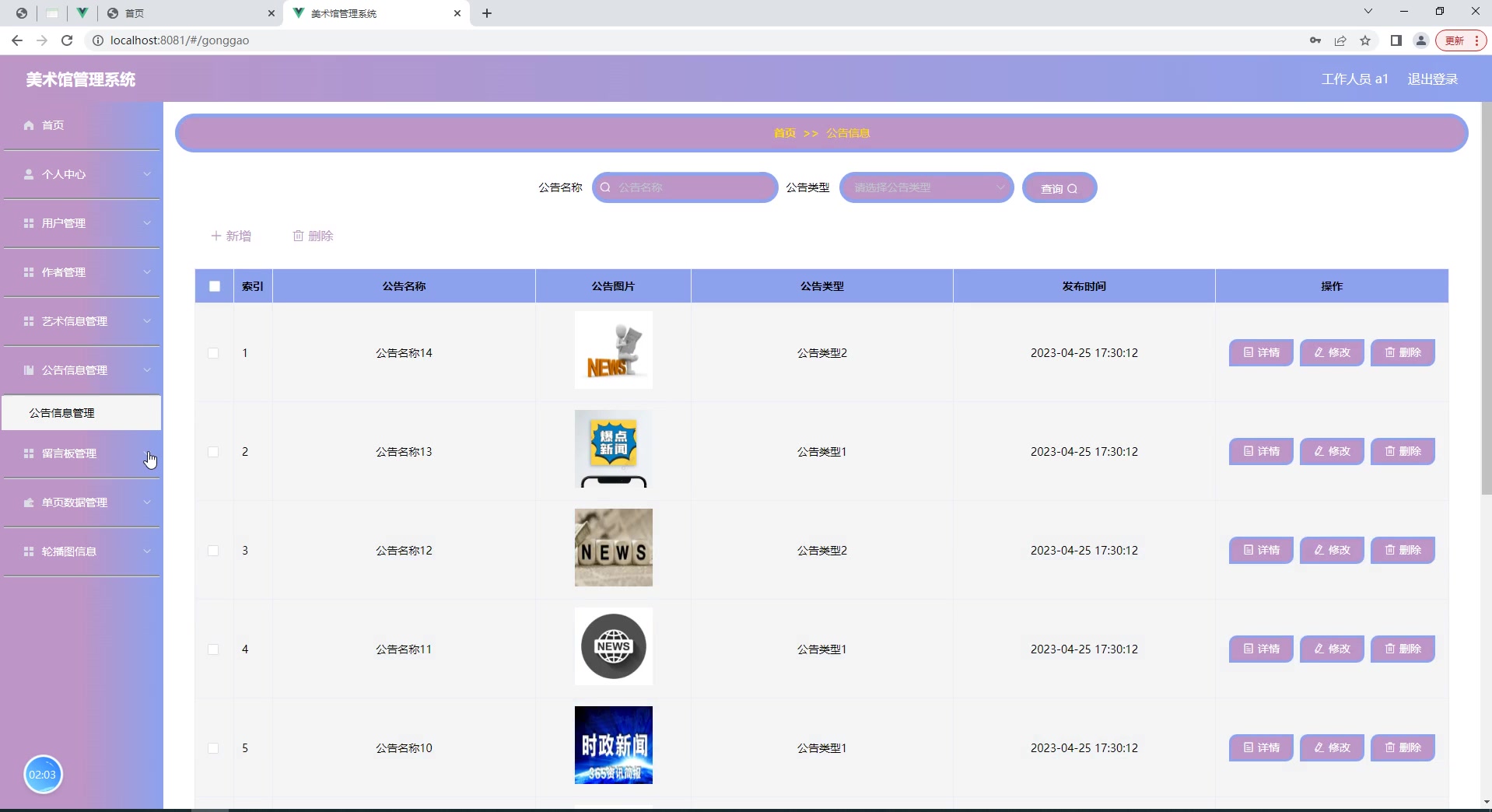Click the 首页 home icon in sidebar
The width and height of the screenshot is (1492, 812).
coord(28,124)
